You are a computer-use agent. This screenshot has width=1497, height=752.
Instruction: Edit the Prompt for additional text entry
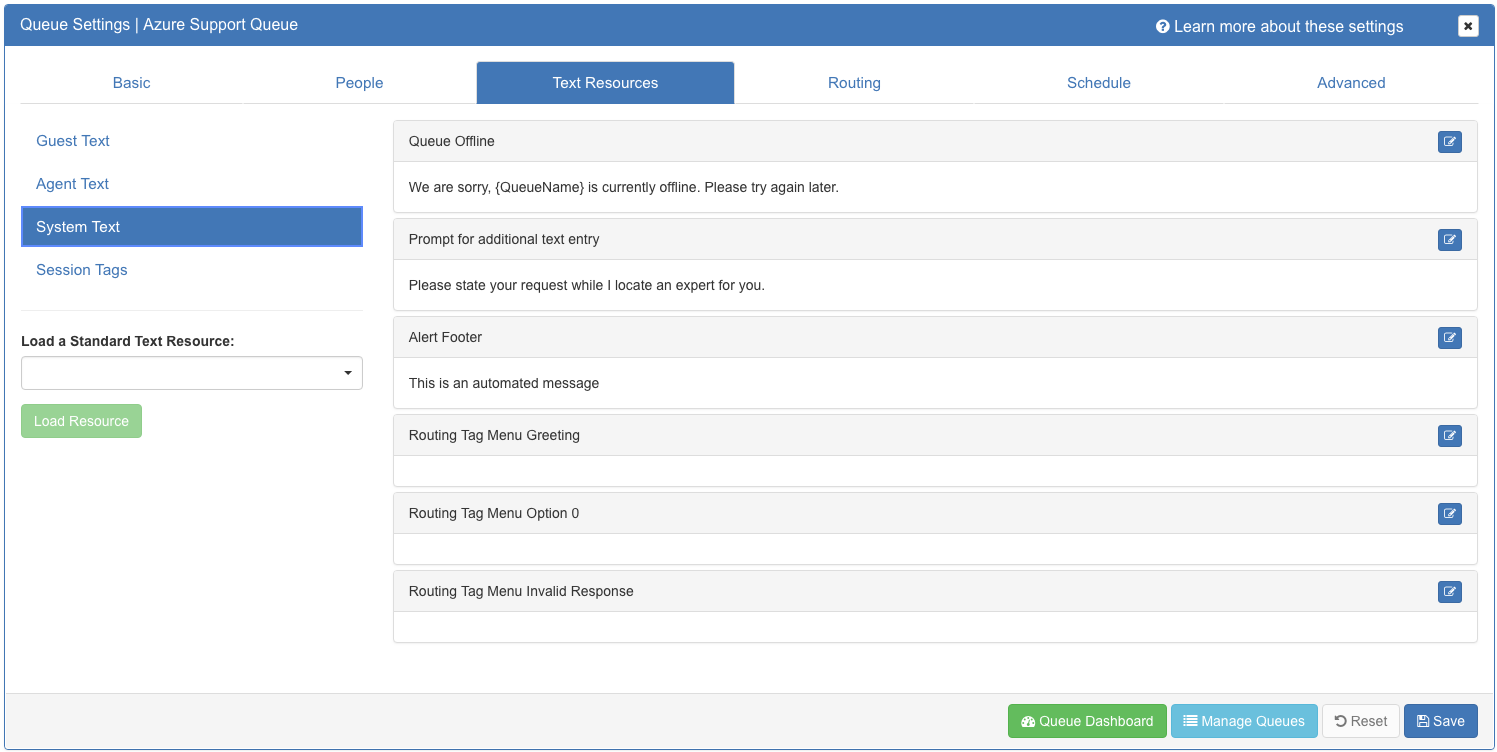pos(1449,240)
